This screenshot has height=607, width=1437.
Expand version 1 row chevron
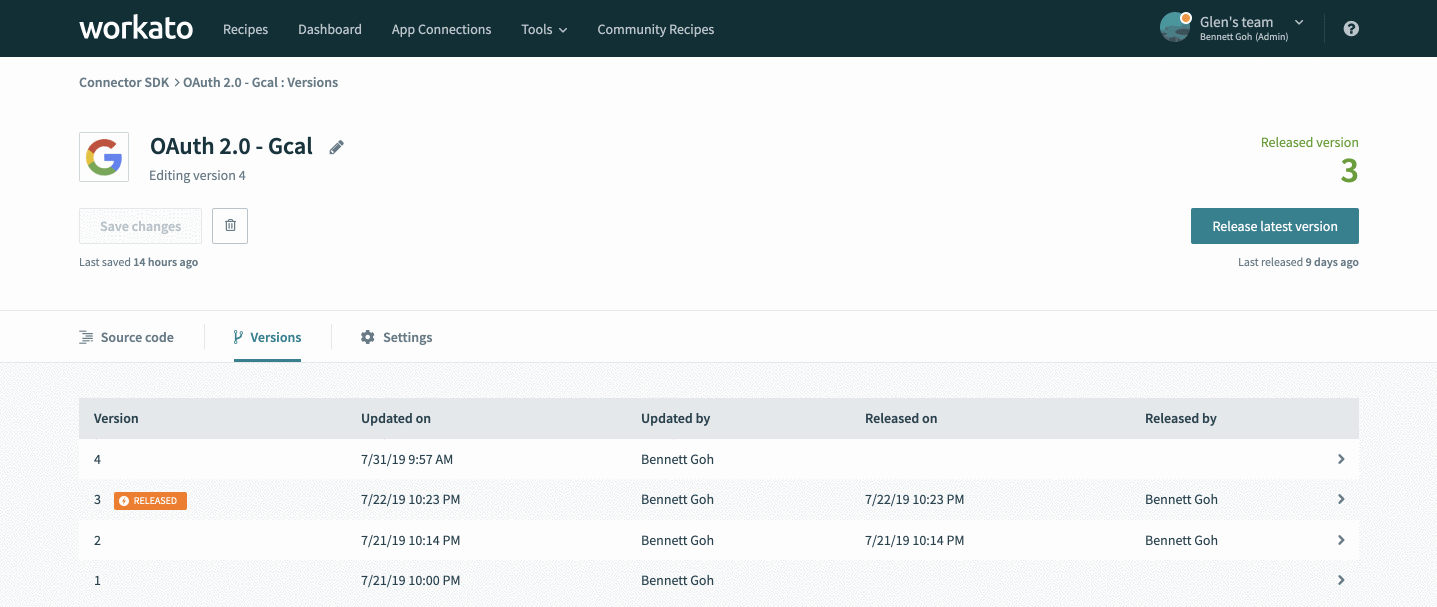point(1341,580)
